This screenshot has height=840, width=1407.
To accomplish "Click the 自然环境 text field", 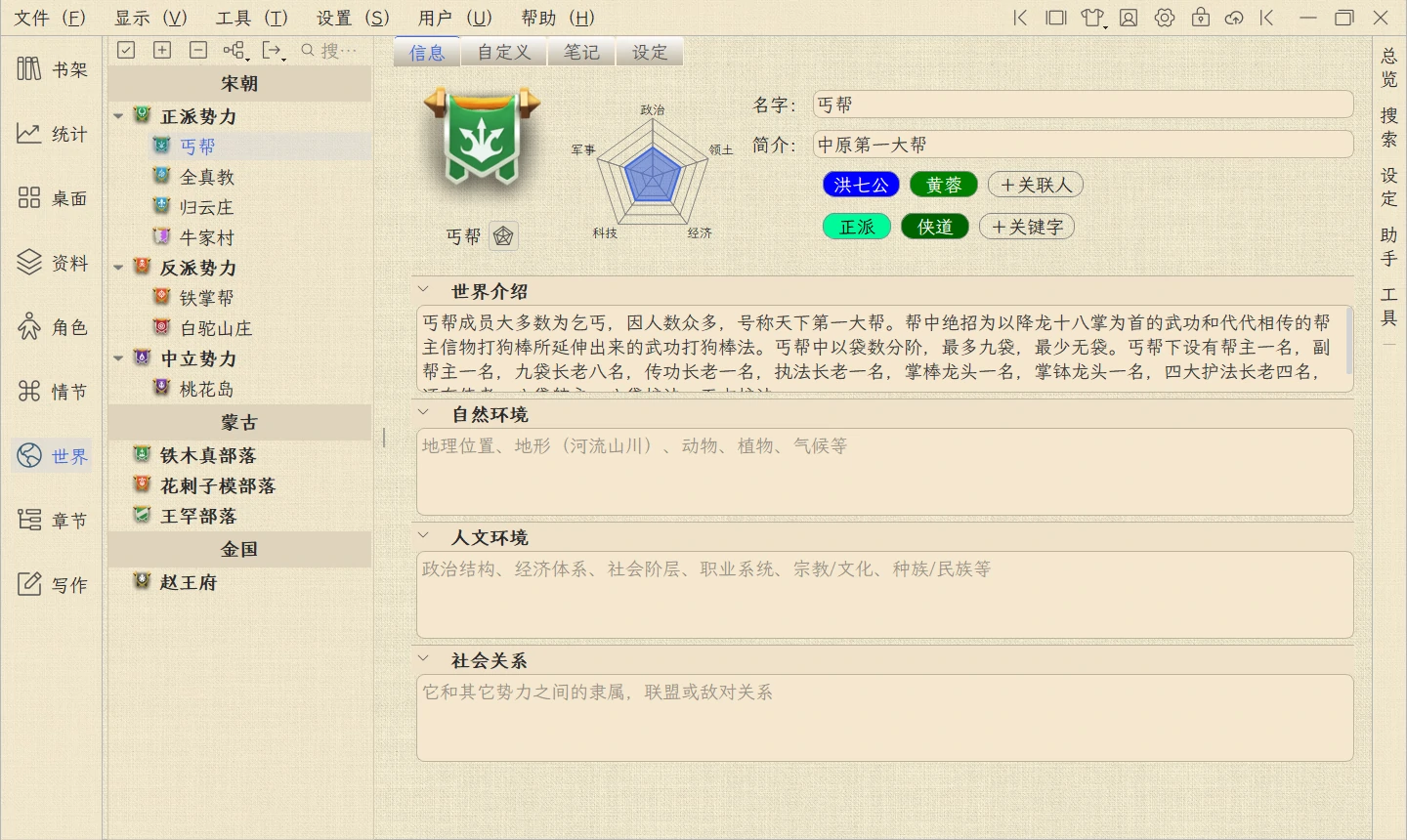I will [884, 472].
